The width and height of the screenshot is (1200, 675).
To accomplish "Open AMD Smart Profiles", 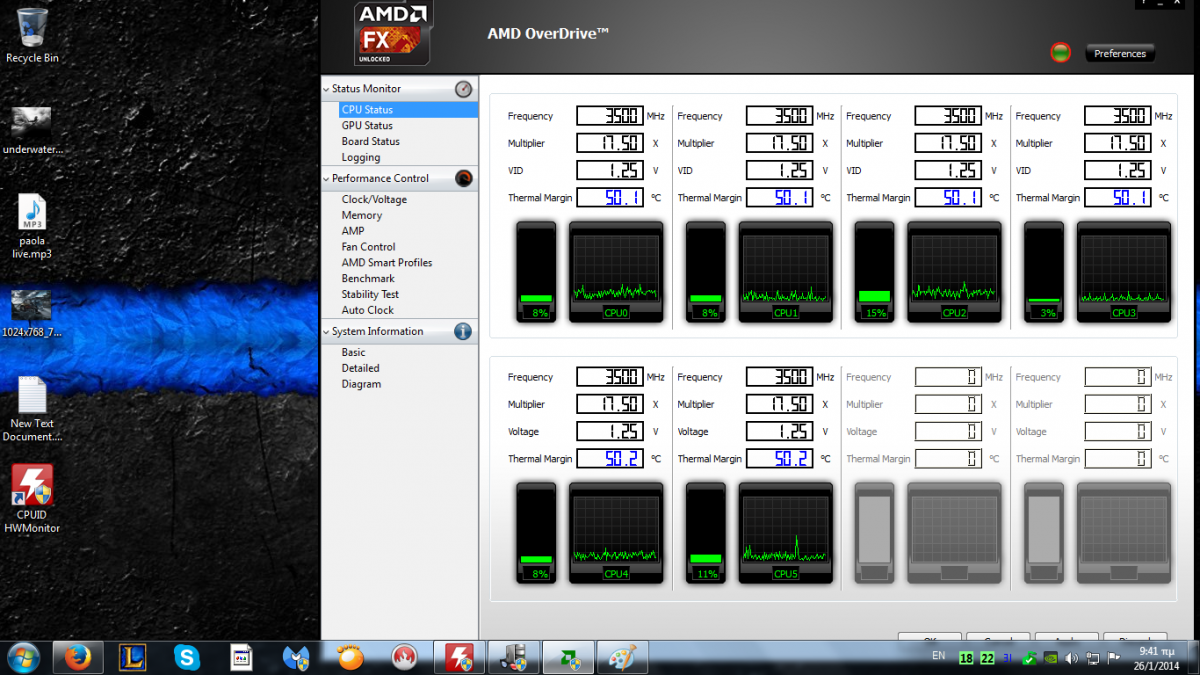I will click(x=387, y=263).
